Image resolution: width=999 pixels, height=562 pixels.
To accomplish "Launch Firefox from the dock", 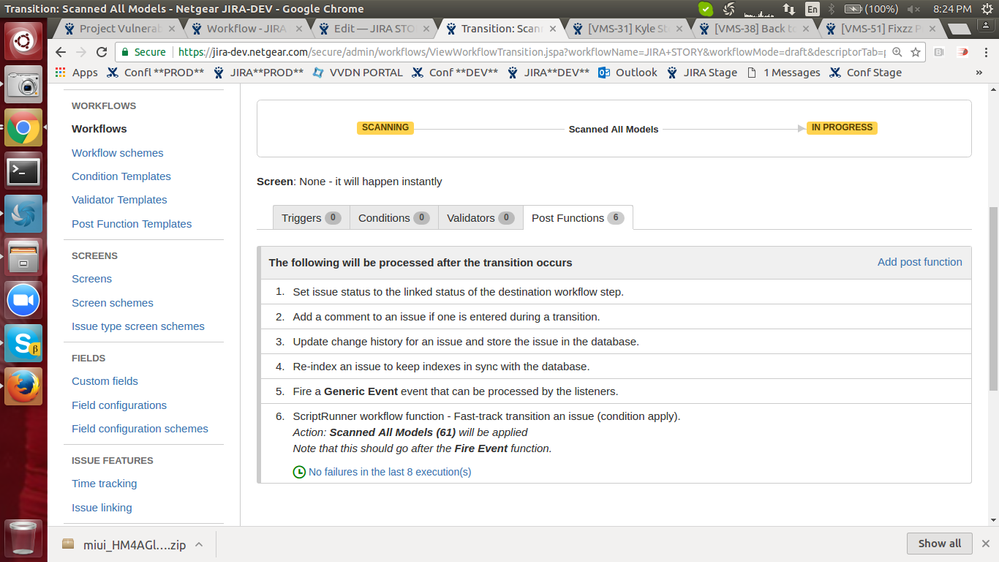I will coord(24,386).
